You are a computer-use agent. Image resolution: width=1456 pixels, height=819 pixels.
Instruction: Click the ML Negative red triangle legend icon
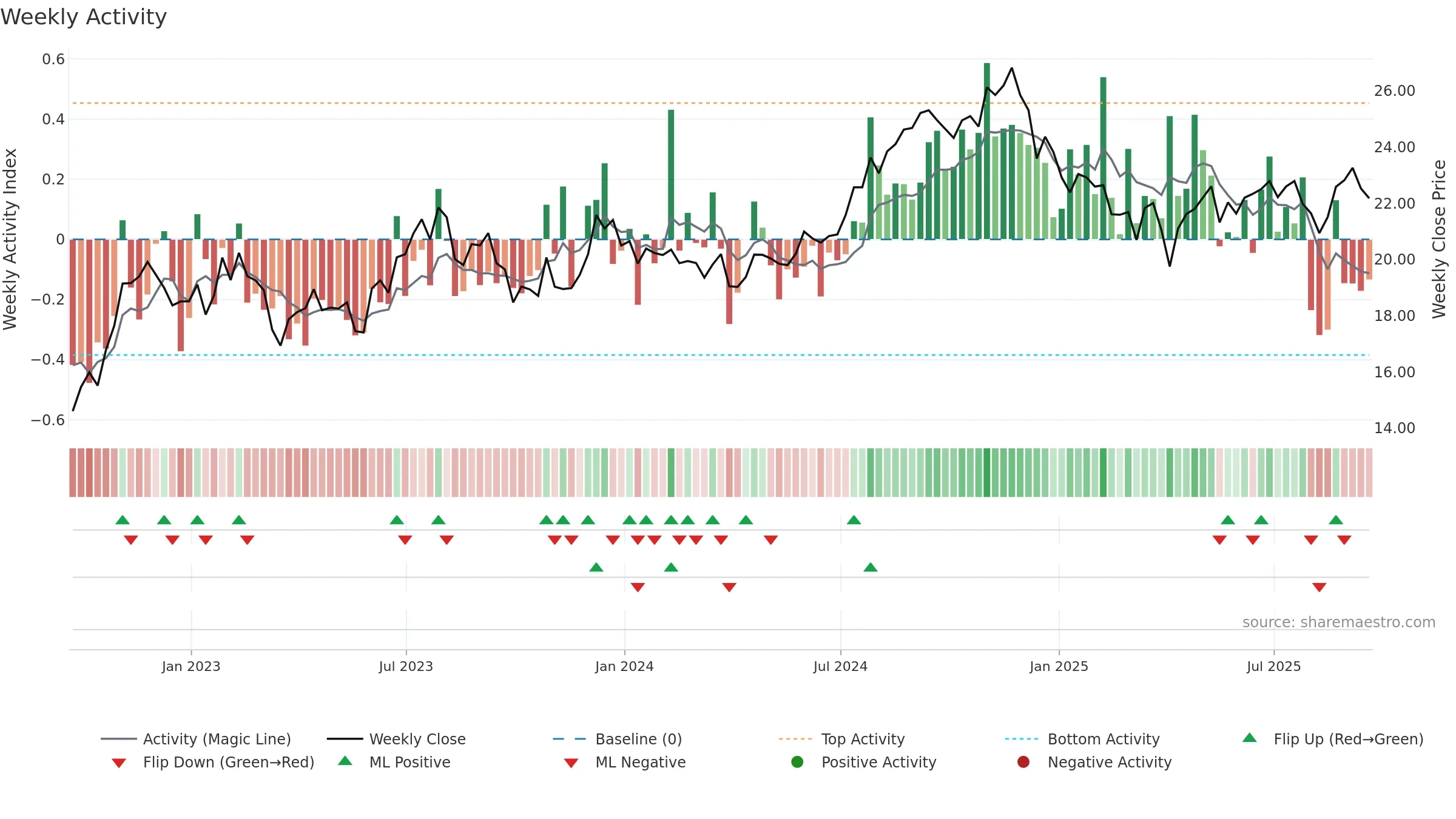571,763
